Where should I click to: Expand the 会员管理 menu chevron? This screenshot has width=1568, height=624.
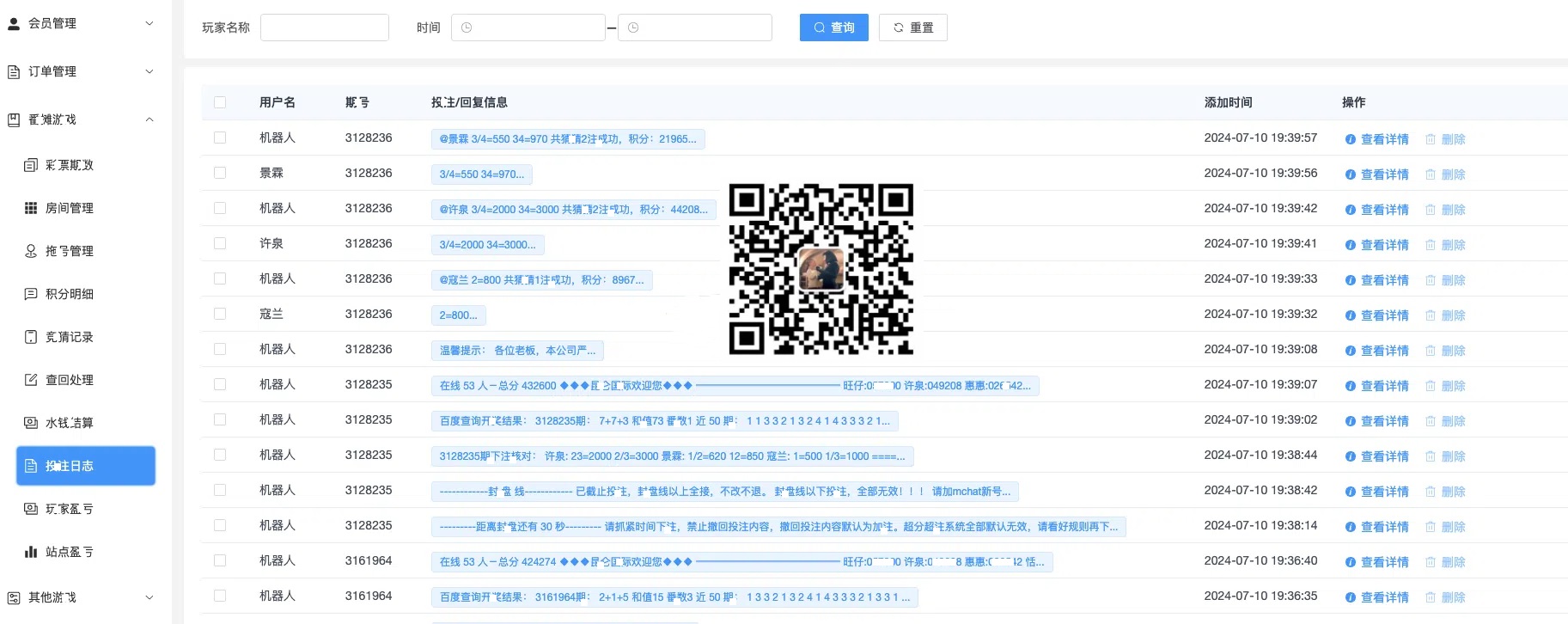(149, 24)
